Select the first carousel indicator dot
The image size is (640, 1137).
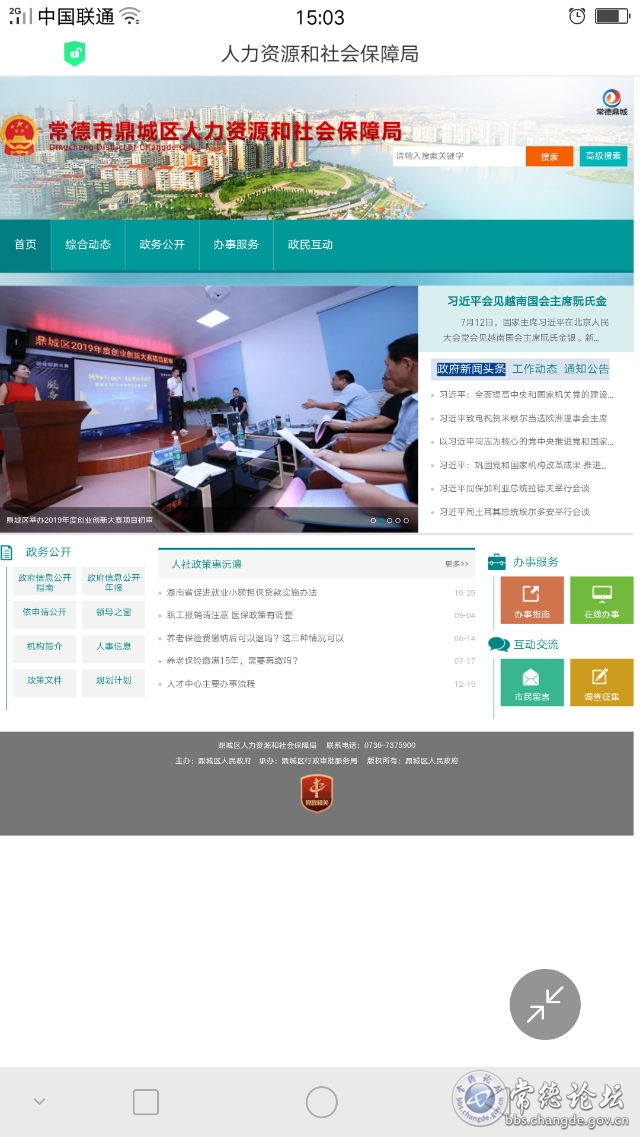click(x=374, y=521)
